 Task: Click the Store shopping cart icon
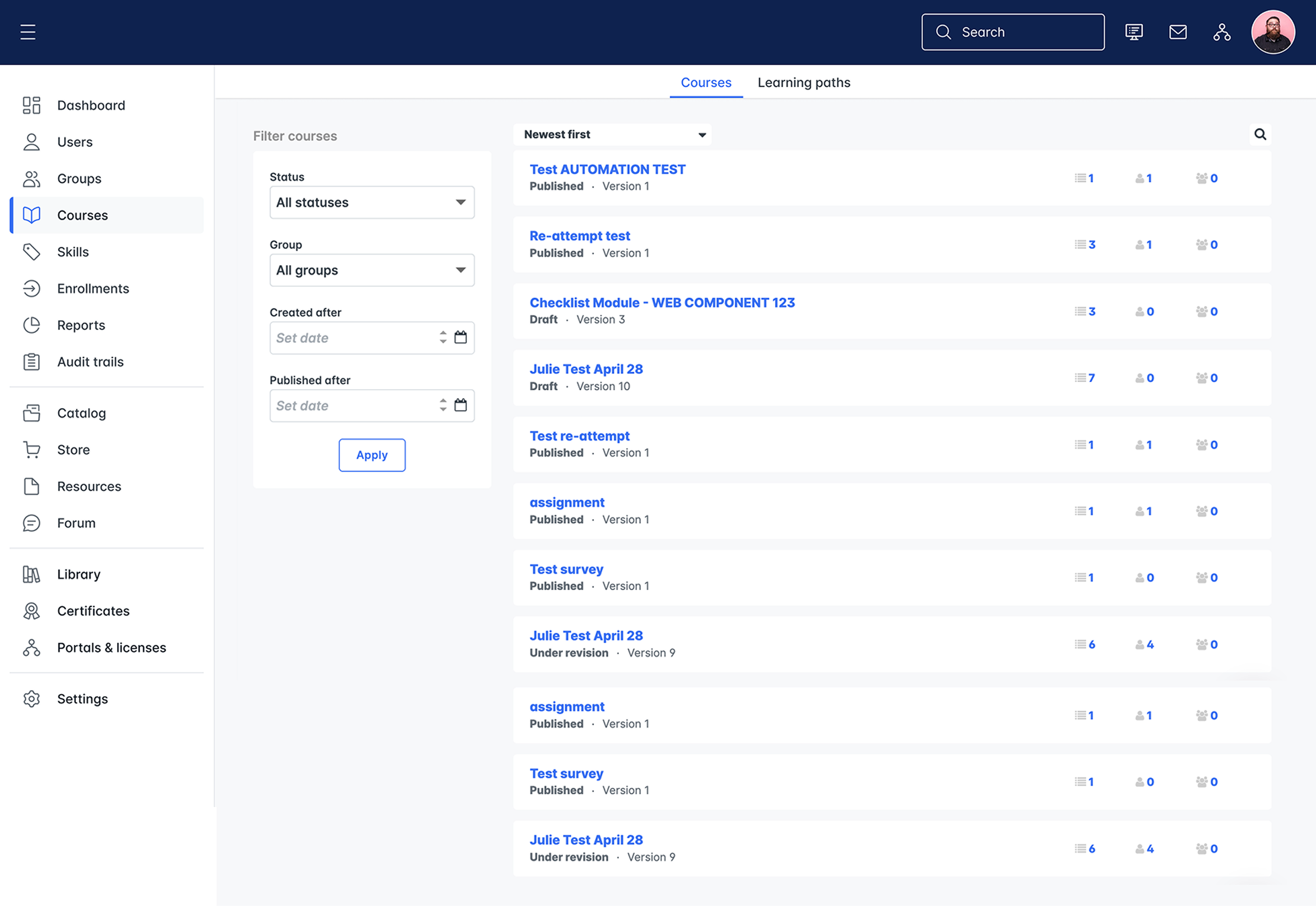pos(31,449)
